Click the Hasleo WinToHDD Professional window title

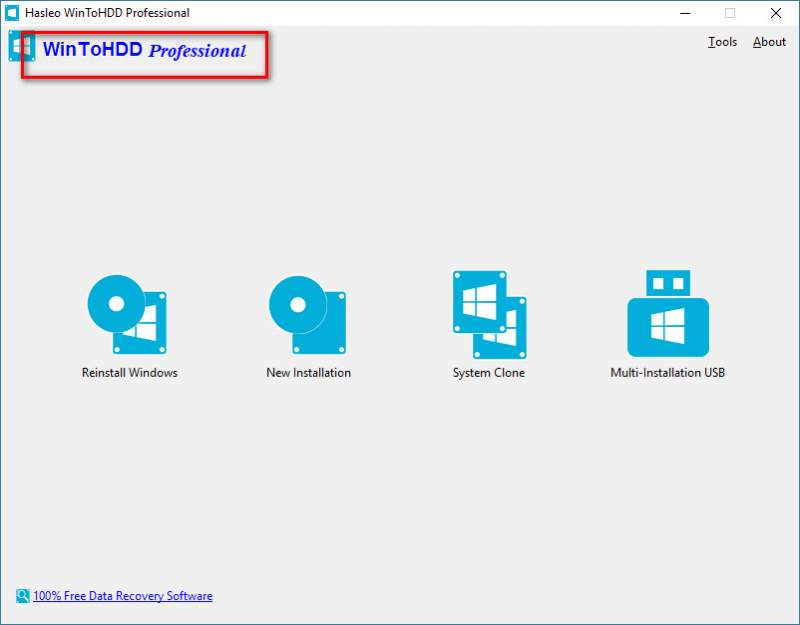click(x=107, y=13)
